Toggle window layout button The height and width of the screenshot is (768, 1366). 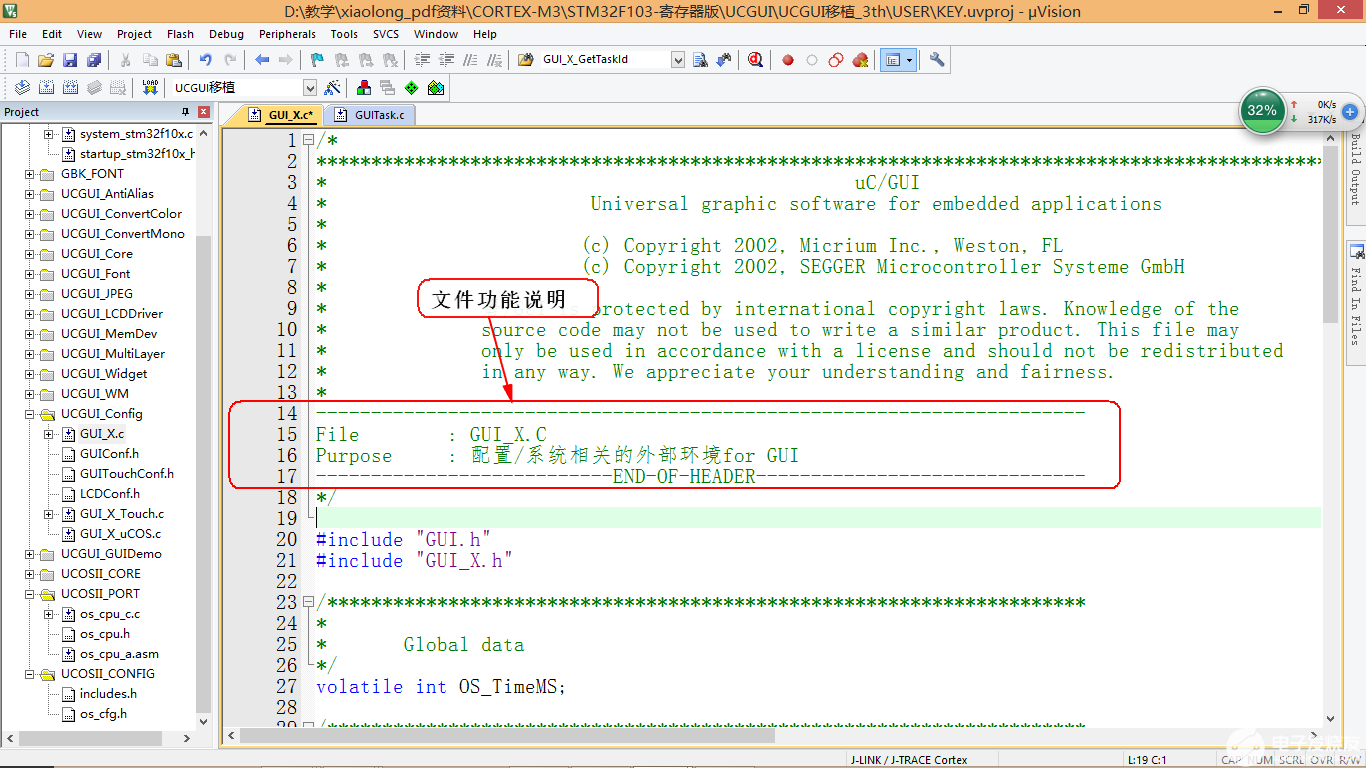tap(892, 60)
